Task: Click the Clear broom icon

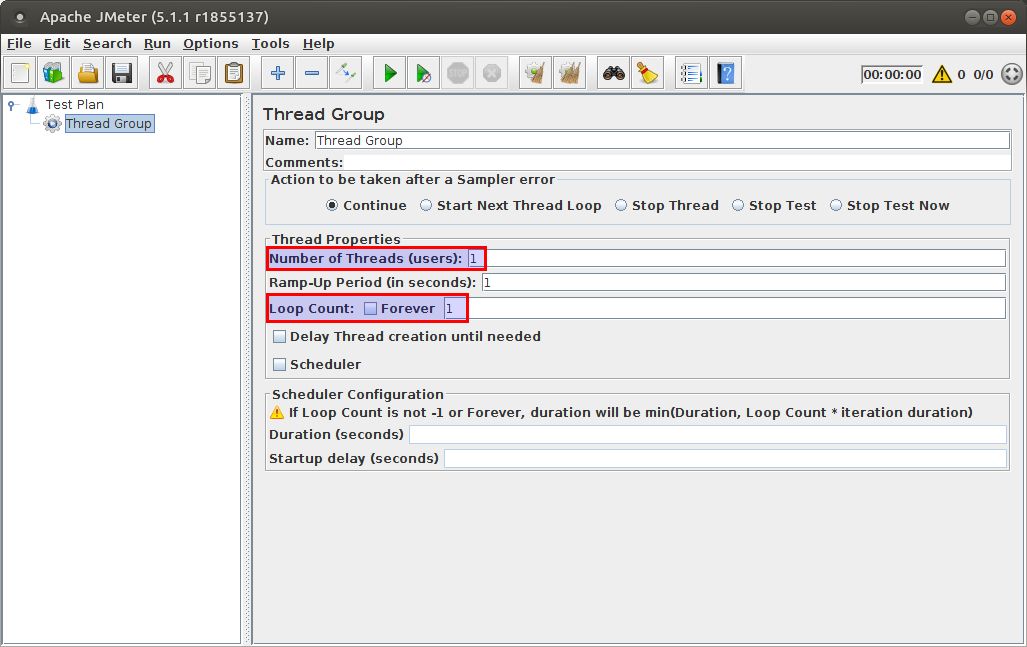Action: pyautogui.click(x=536, y=73)
